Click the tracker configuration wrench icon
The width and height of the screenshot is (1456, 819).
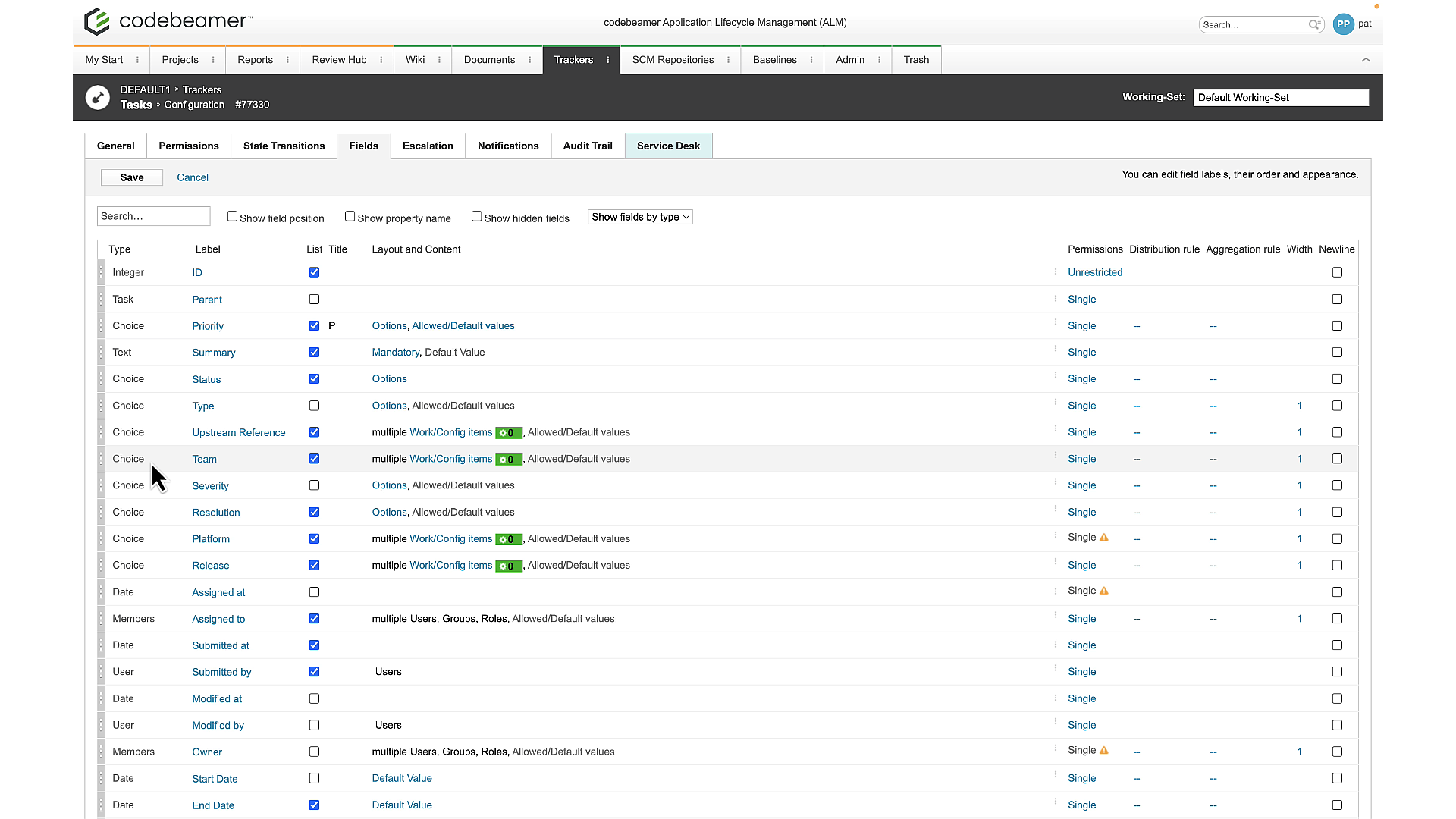tap(98, 98)
